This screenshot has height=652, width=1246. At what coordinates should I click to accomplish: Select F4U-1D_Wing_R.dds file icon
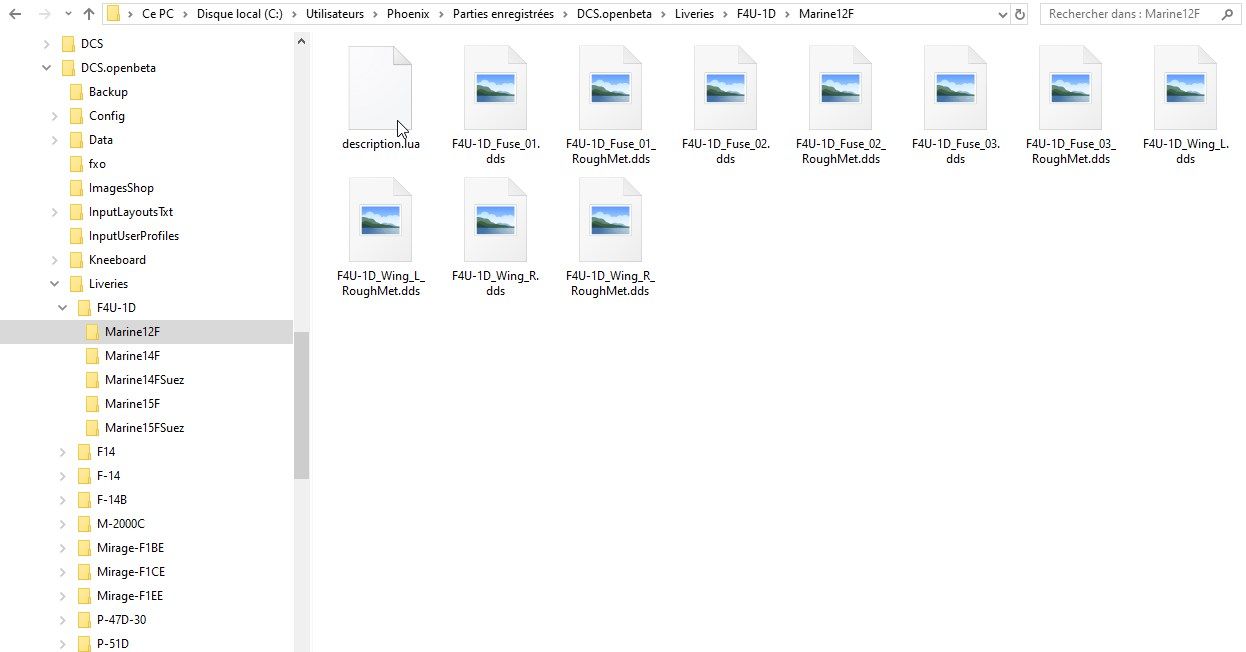coord(495,220)
